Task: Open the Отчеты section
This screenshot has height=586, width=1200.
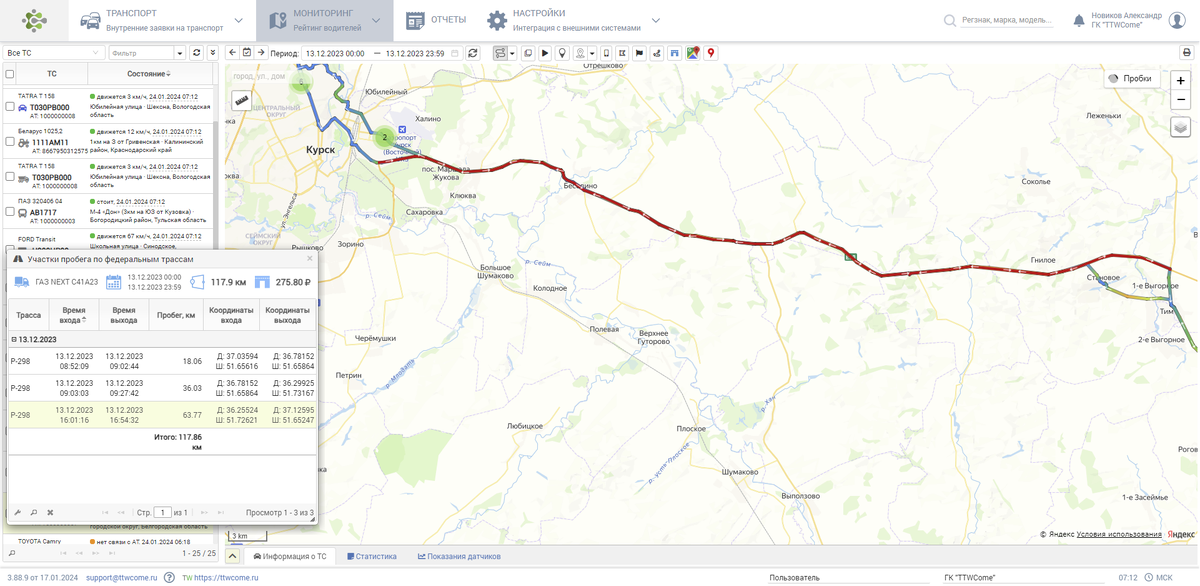Action: [x=436, y=20]
